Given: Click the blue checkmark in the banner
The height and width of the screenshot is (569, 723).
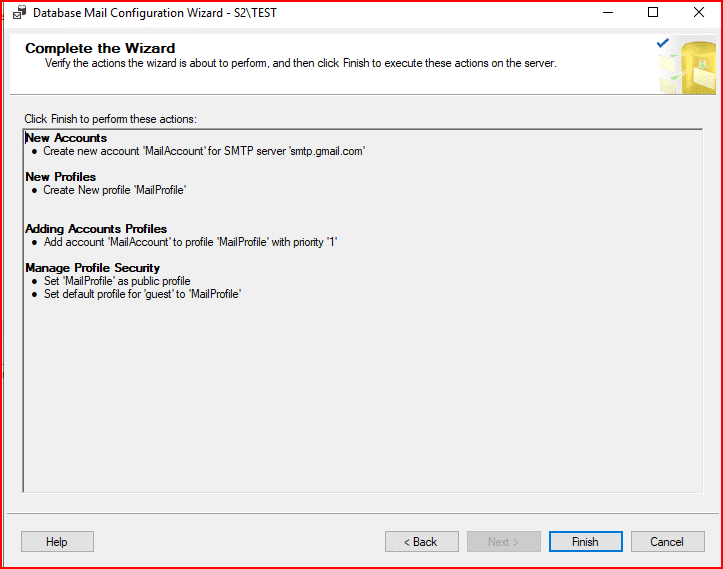Looking at the screenshot, I should [x=662, y=43].
